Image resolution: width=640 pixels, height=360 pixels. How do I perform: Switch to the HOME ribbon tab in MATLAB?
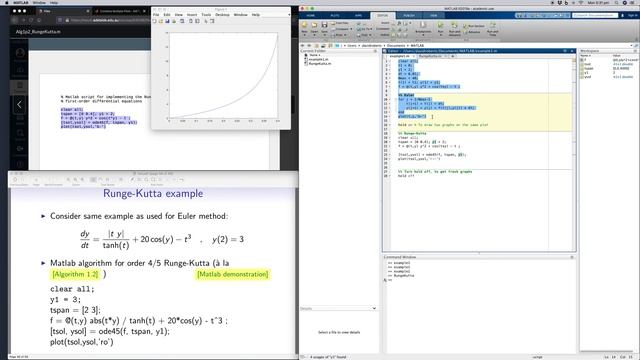(311, 16)
